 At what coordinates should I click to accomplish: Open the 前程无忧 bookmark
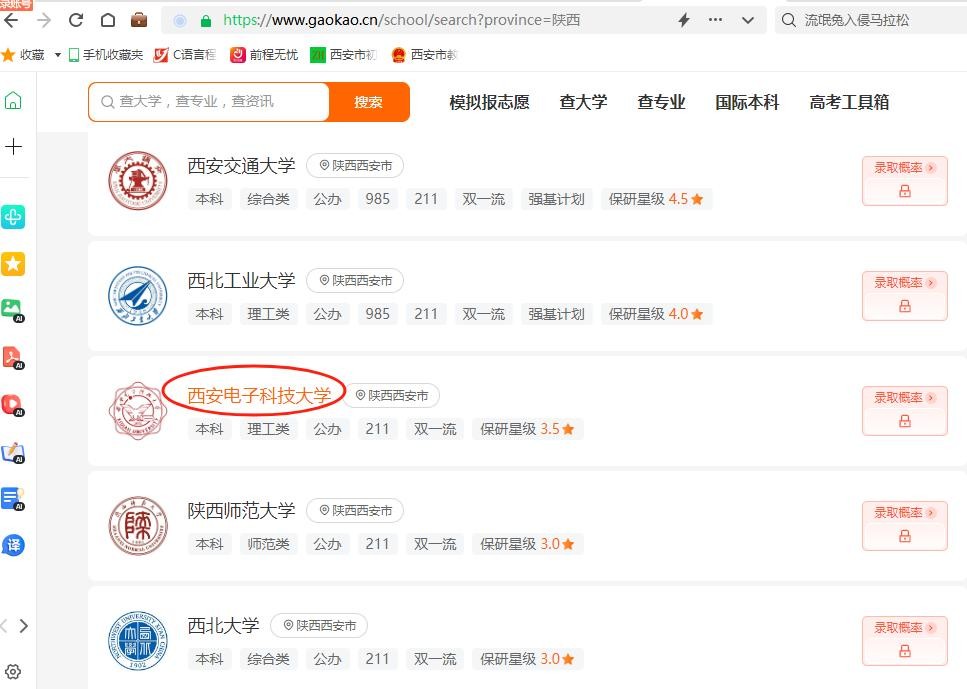pos(264,55)
